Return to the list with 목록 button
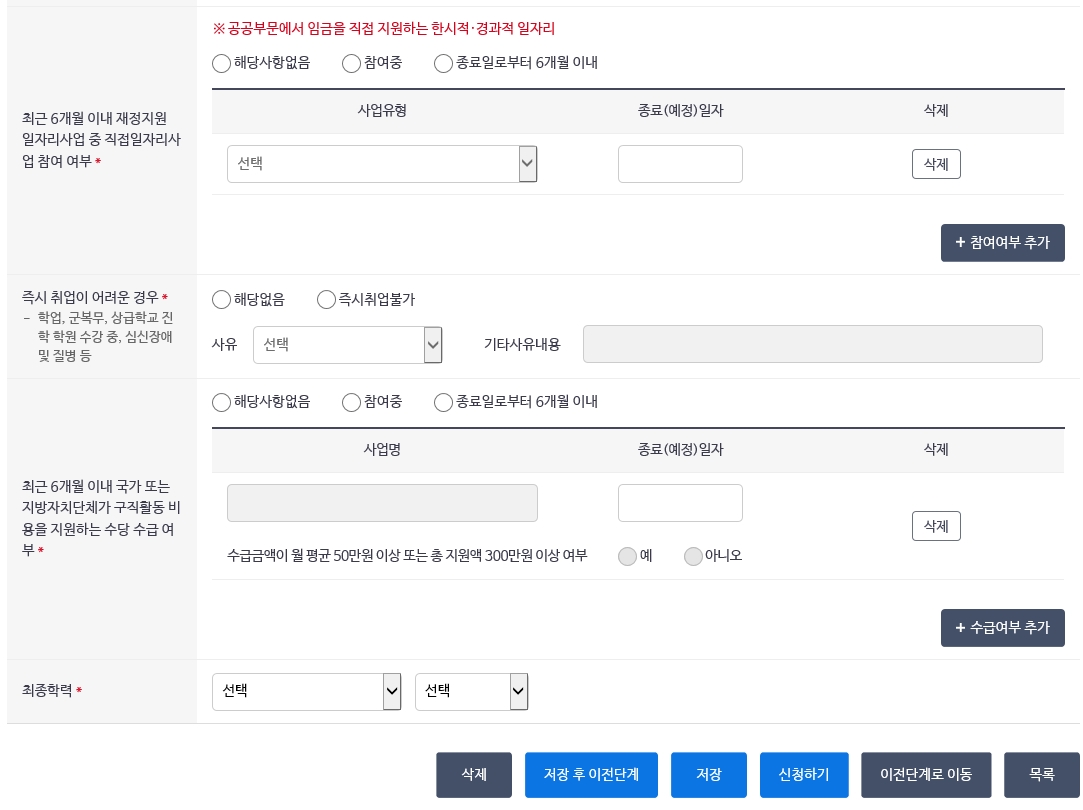Screen dimensions: 1083x810 pos(1042,774)
